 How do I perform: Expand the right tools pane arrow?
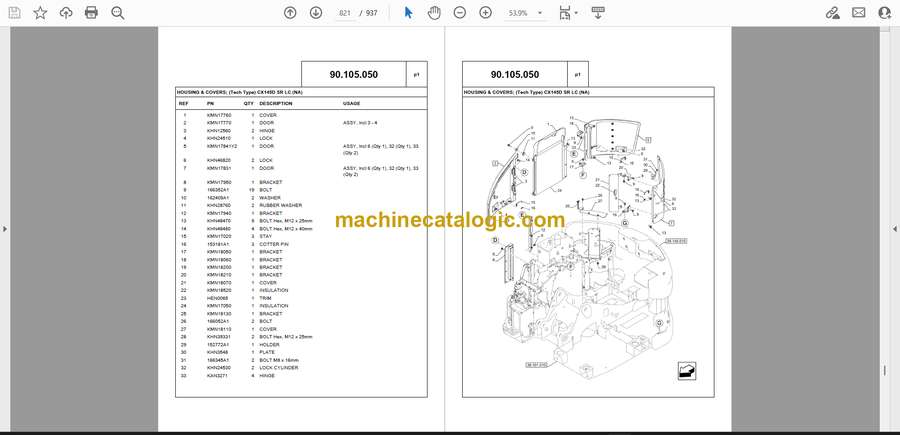pyautogui.click(x=894, y=229)
